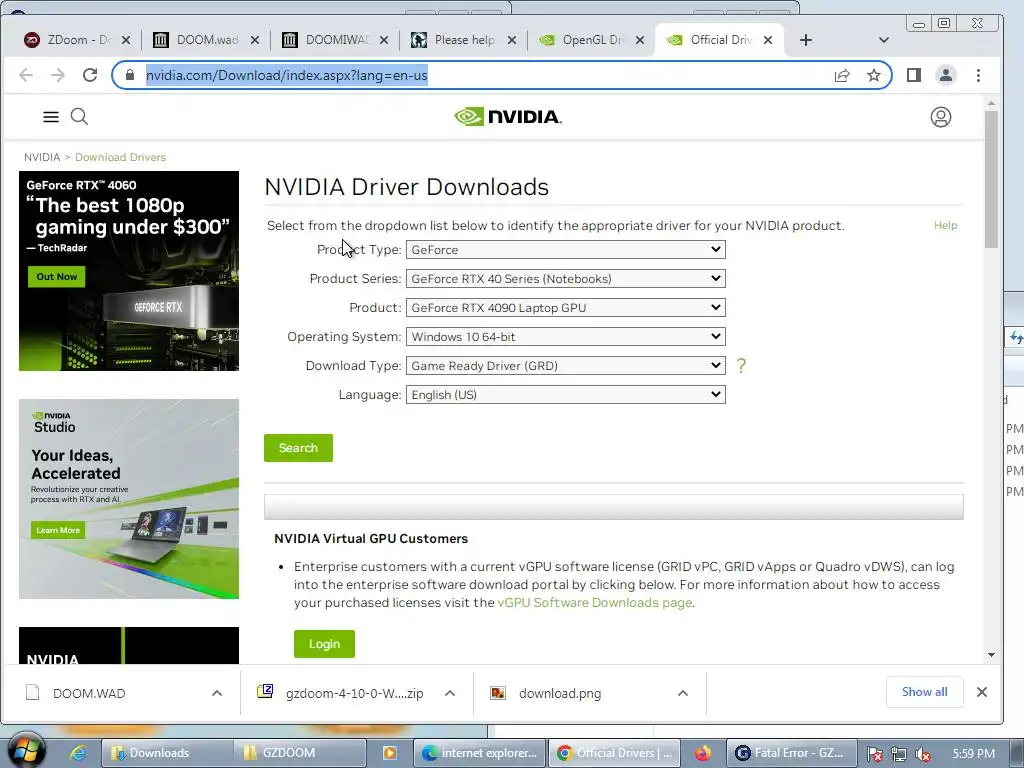The width and height of the screenshot is (1024, 768).
Task: Click the page vertical scrollbar thumb
Action: coord(991,180)
